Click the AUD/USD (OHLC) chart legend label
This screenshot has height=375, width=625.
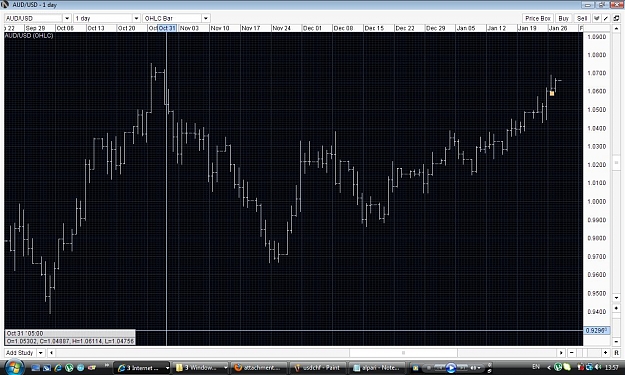coord(29,35)
